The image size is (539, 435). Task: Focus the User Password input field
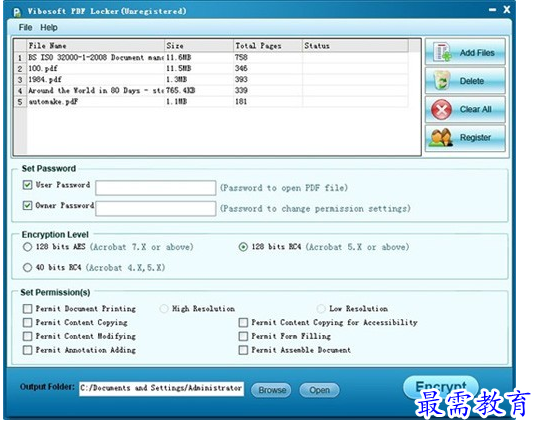(x=156, y=188)
